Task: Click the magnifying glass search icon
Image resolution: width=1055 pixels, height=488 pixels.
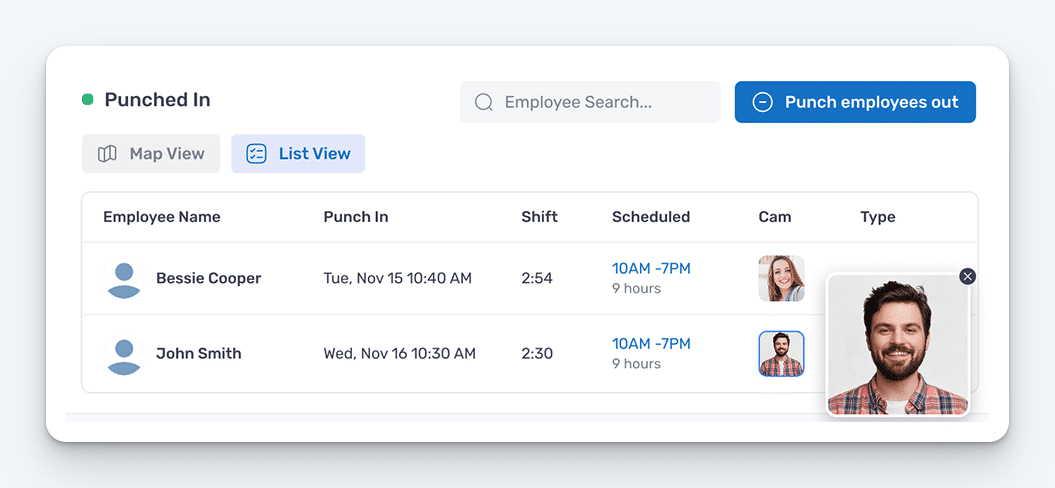Action: 484,102
